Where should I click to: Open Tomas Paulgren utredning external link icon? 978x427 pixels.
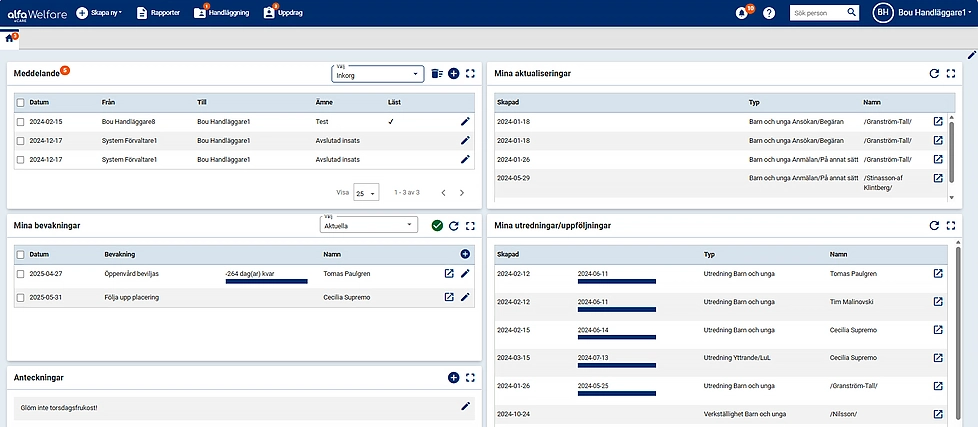[x=938, y=274]
